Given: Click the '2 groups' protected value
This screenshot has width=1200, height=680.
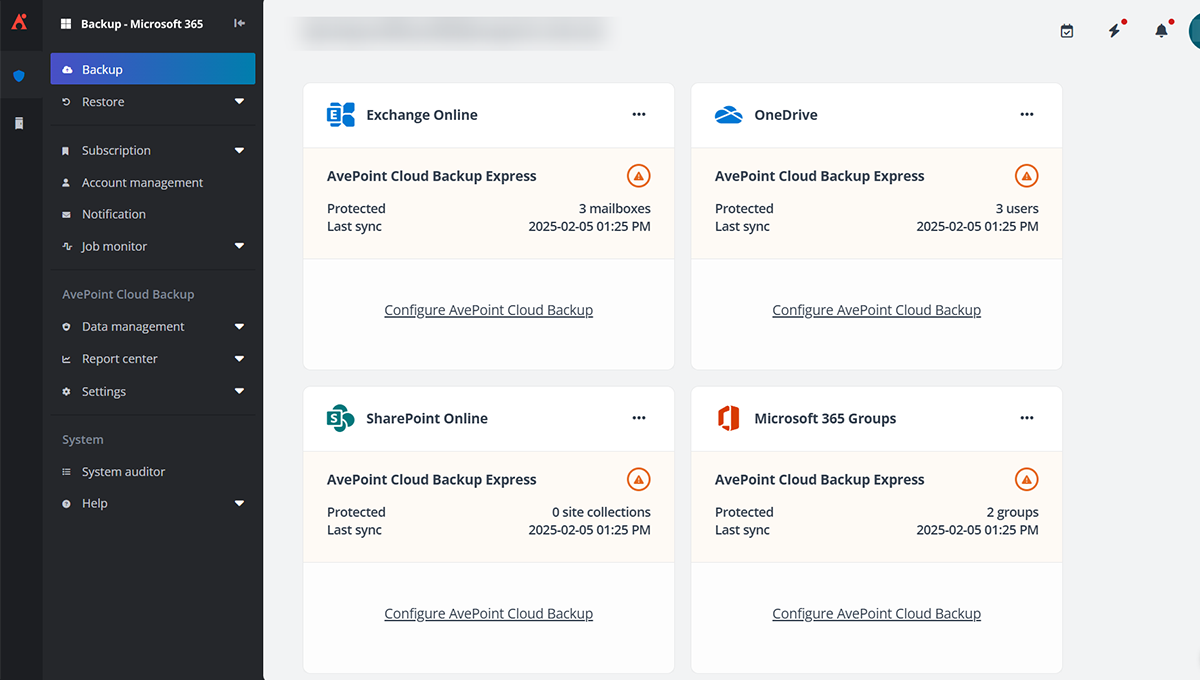Looking at the screenshot, I should tap(1012, 513).
